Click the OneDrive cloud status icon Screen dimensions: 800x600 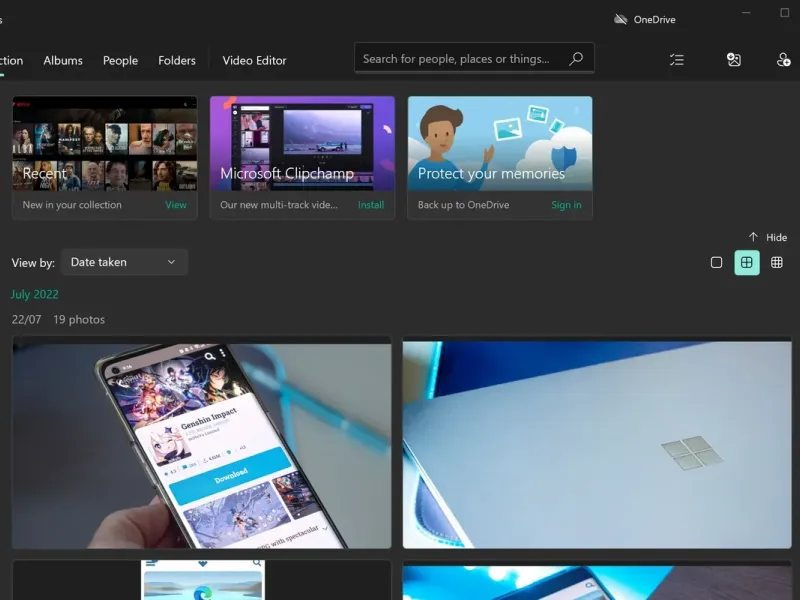tap(620, 19)
